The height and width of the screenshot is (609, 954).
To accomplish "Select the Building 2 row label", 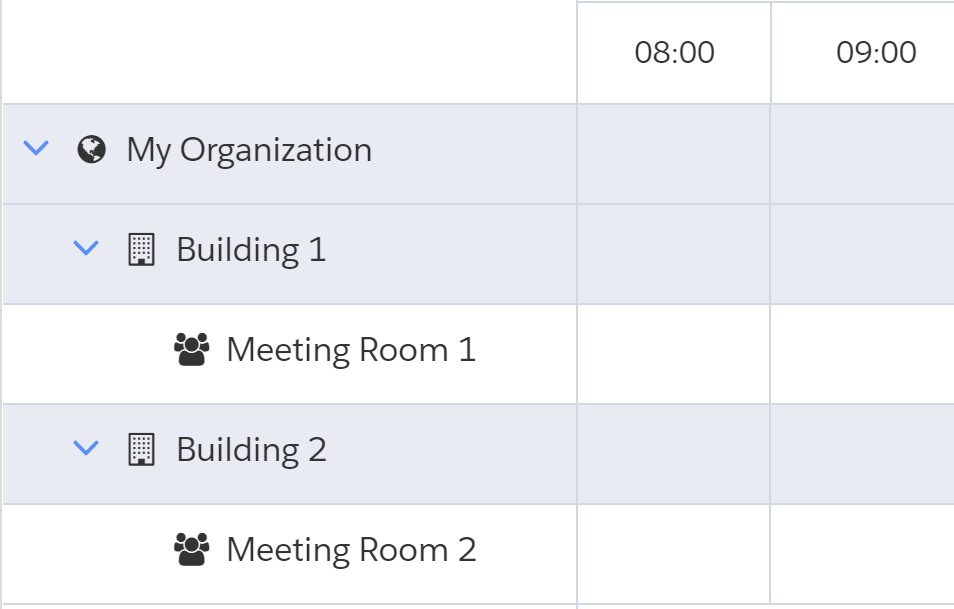I will 251,450.
